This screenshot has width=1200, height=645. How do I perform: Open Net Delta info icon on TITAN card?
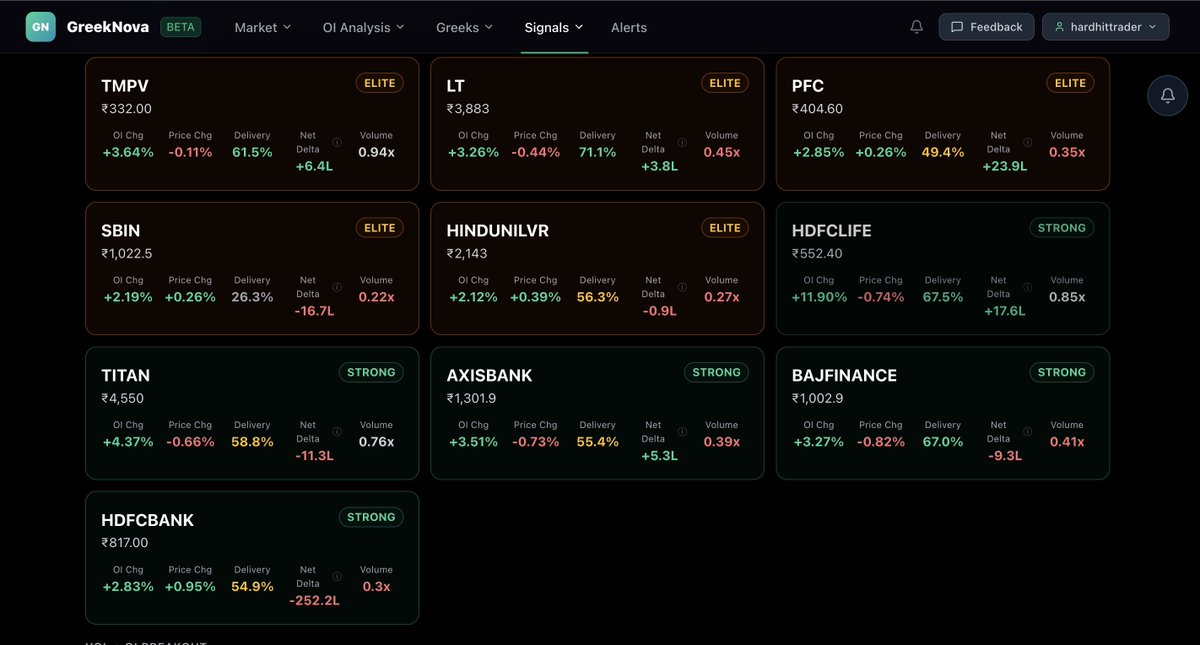point(337,432)
